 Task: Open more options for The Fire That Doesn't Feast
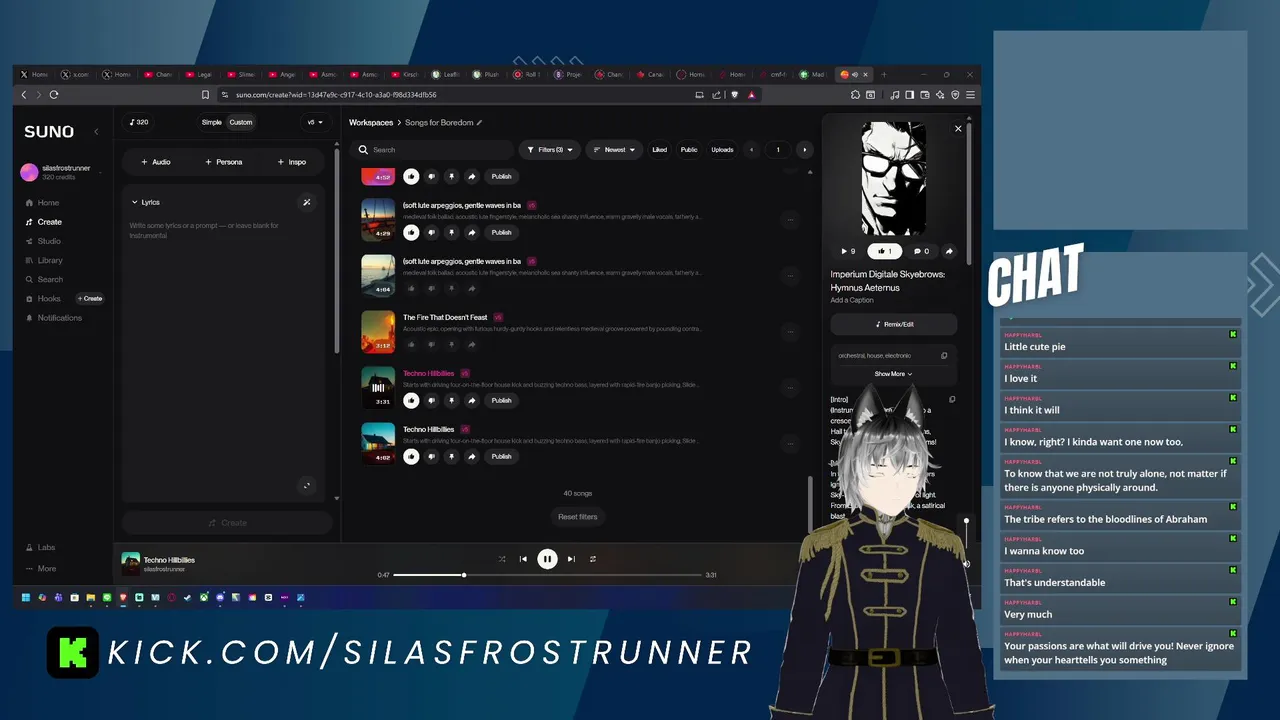tap(790, 331)
